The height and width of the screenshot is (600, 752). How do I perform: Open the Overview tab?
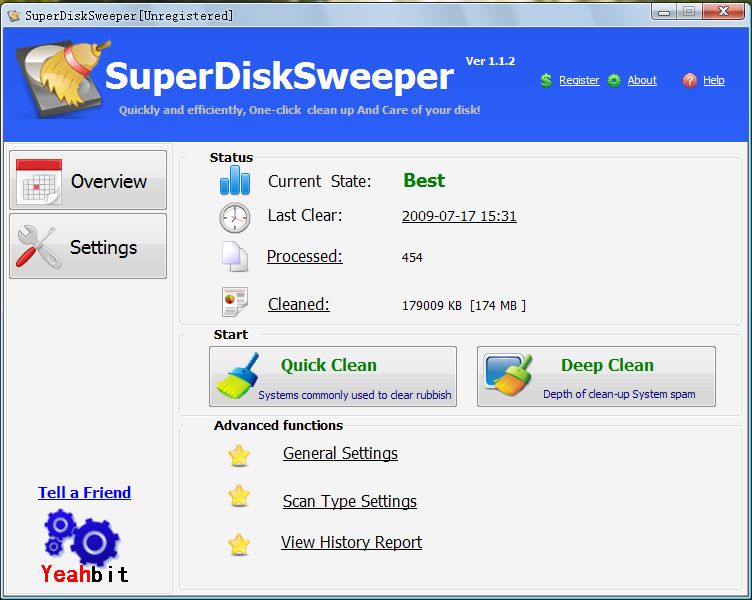point(88,180)
